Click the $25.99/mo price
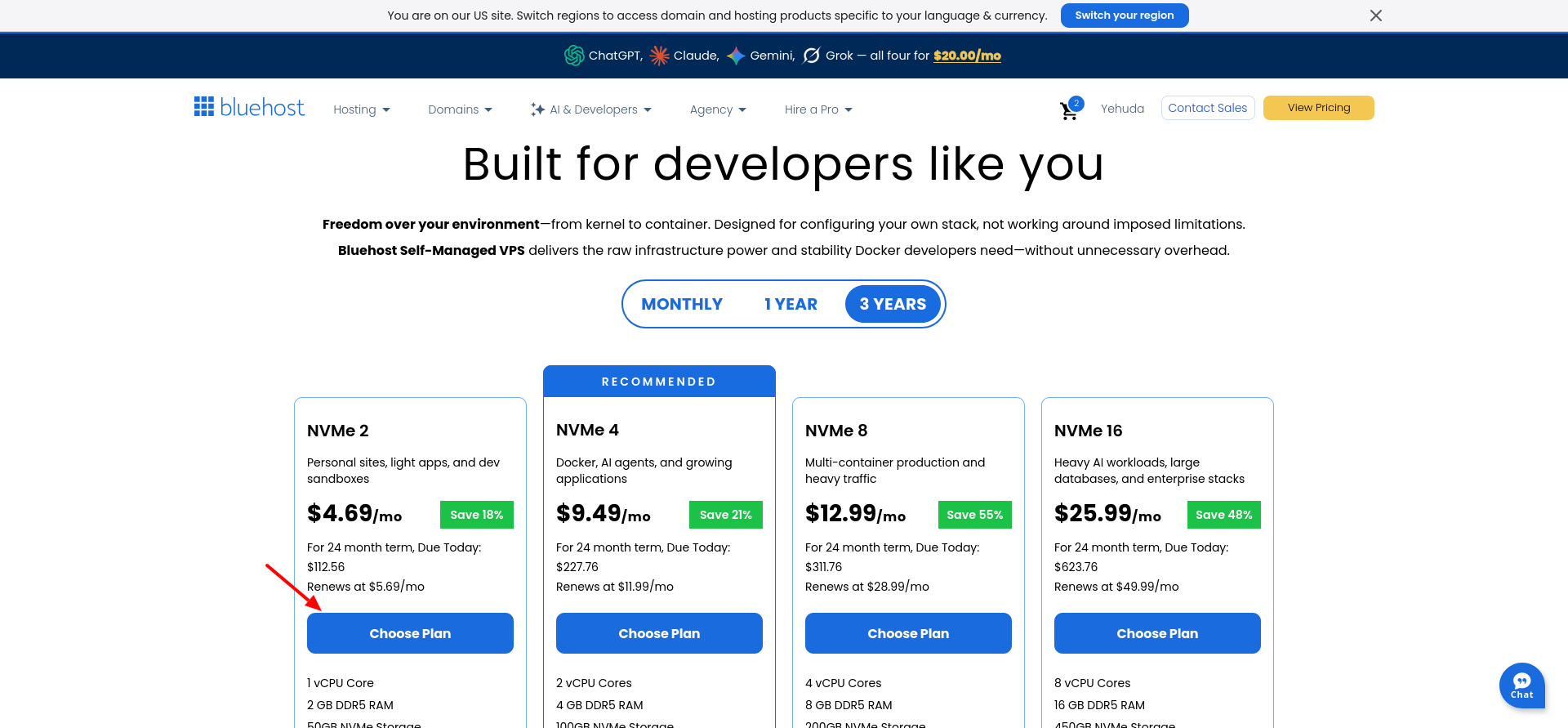This screenshot has width=1568, height=728. 1107,514
